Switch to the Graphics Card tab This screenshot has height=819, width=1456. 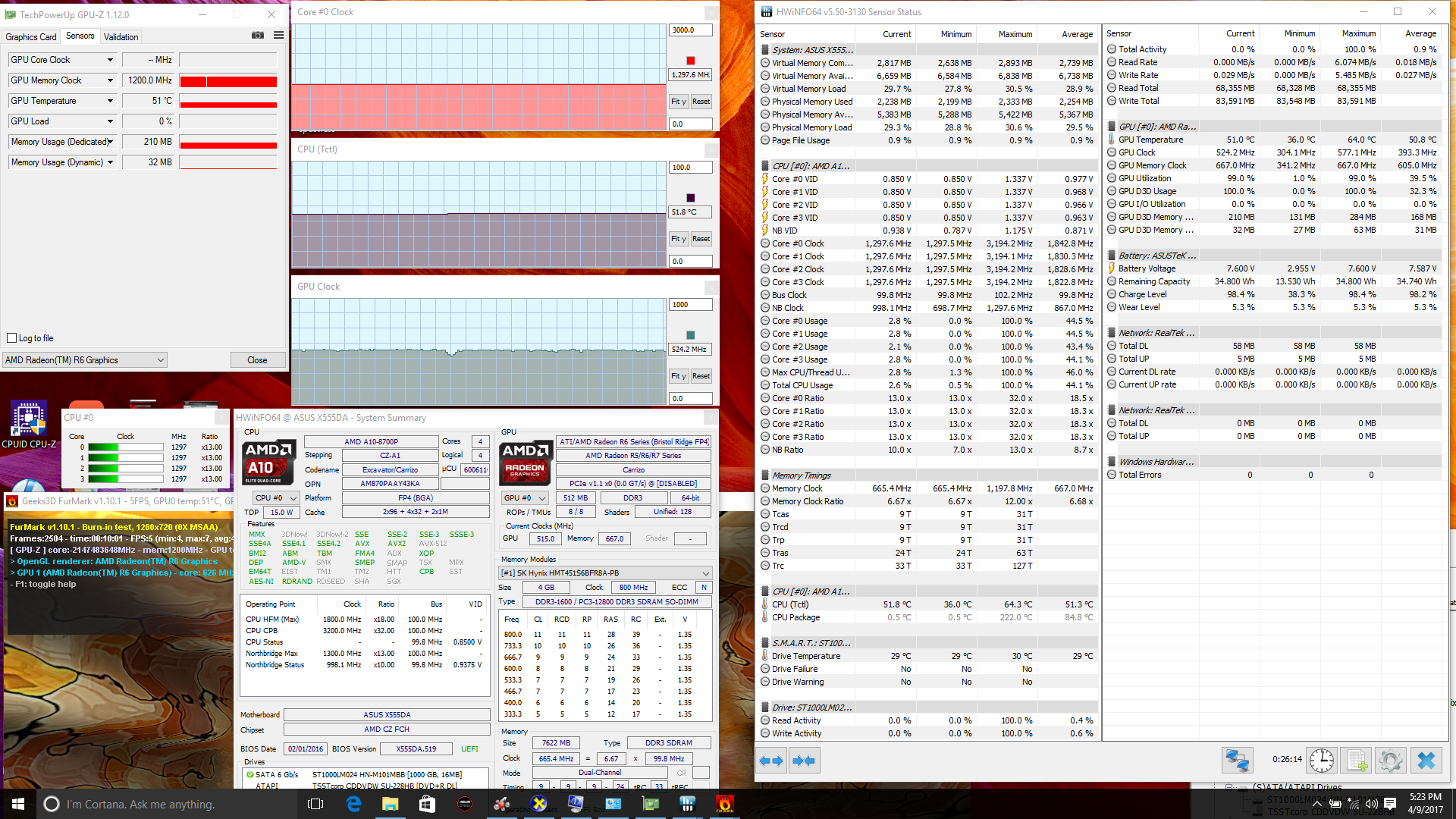point(31,36)
